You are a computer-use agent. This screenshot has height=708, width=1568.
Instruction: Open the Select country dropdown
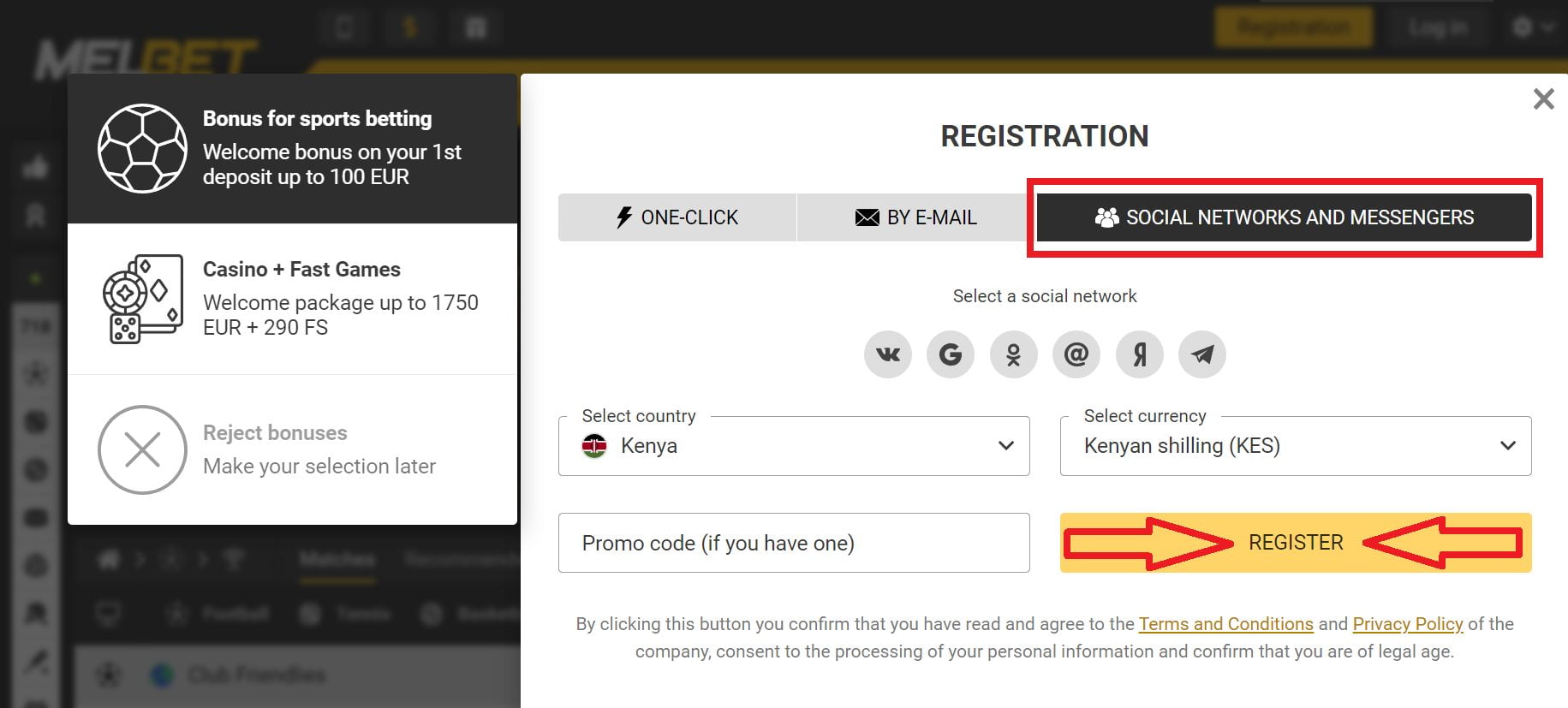793,446
